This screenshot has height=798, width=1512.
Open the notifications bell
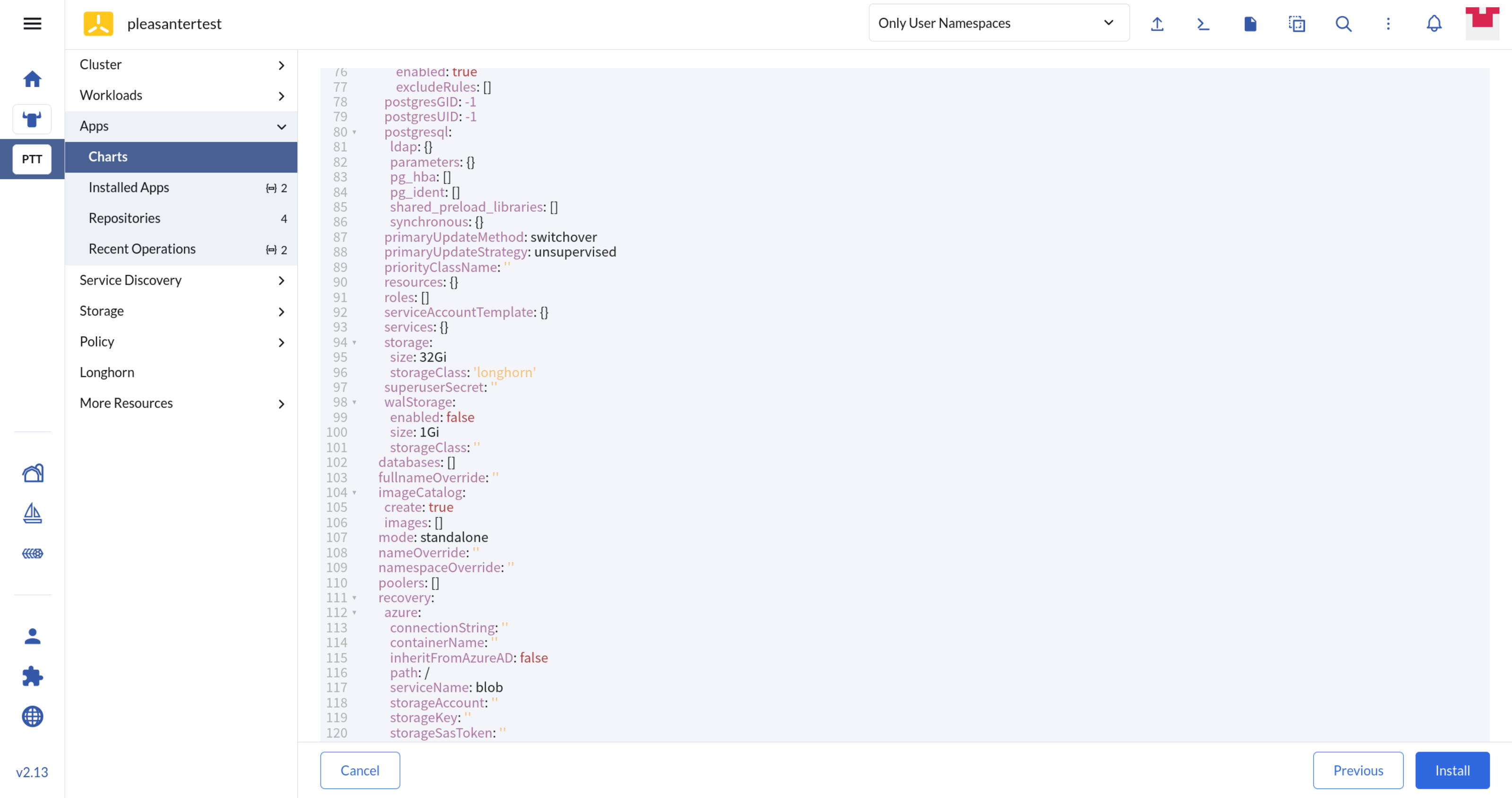1434,24
